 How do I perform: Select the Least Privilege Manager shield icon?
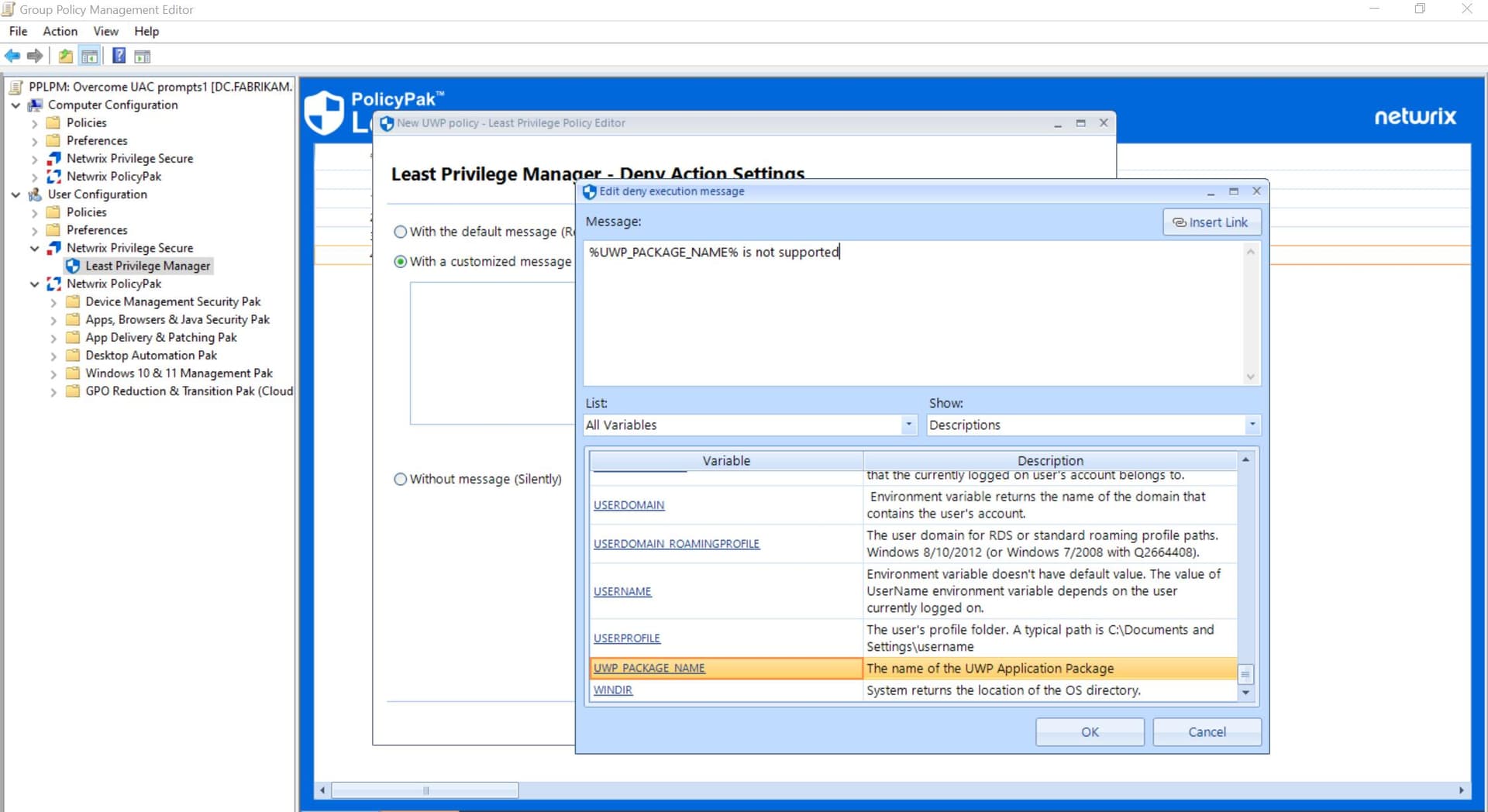click(x=73, y=266)
